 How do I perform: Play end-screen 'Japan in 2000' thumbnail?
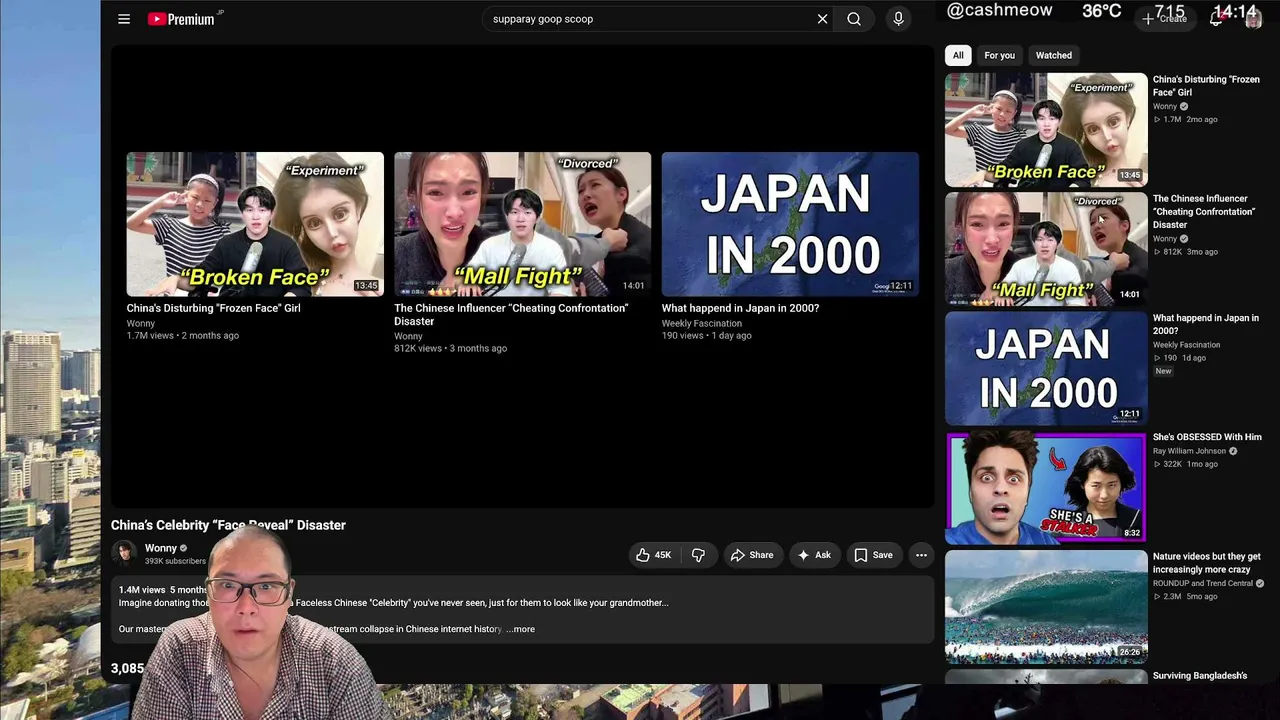(x=790, y=224)
